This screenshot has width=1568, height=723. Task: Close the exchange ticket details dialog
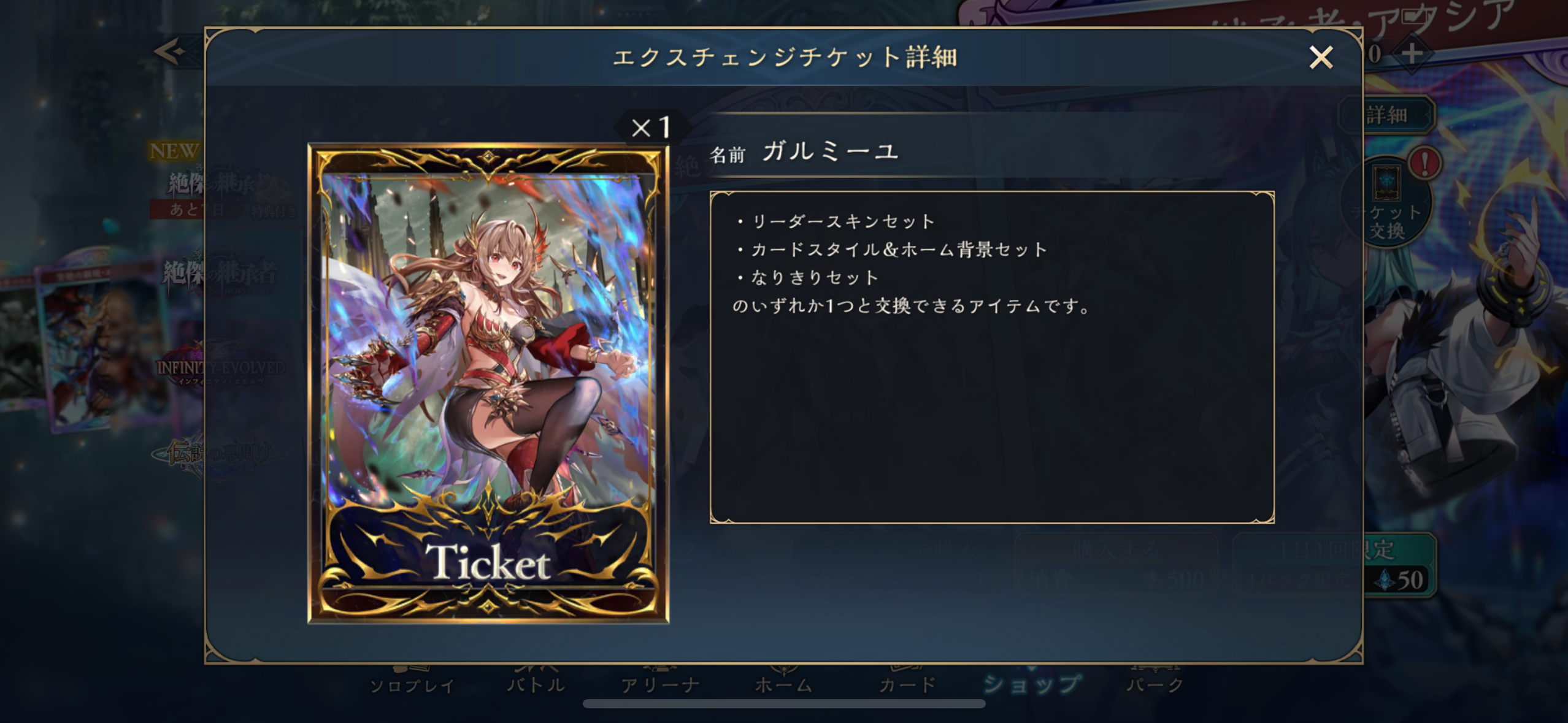[x=1321, y=57]
